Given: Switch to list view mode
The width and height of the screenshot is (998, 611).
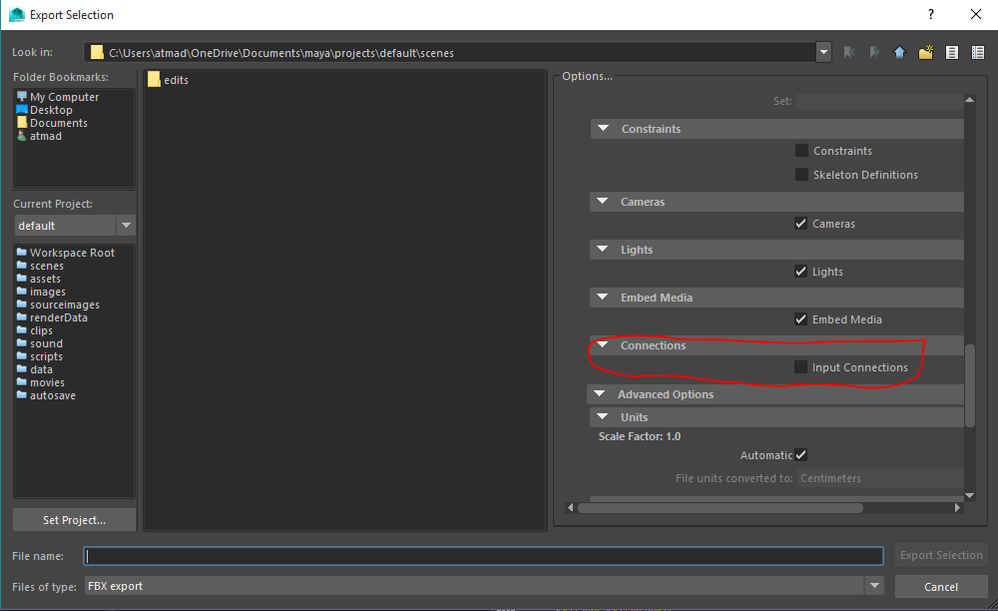Looking at the screenshot, I should (951, 51).
